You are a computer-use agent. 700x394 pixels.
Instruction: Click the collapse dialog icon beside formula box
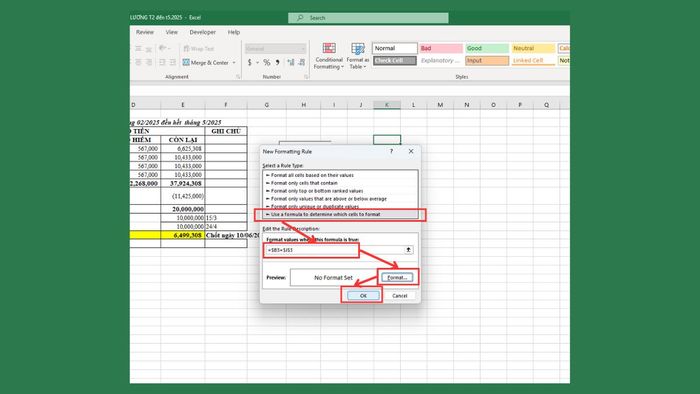[x=408, y=250]
